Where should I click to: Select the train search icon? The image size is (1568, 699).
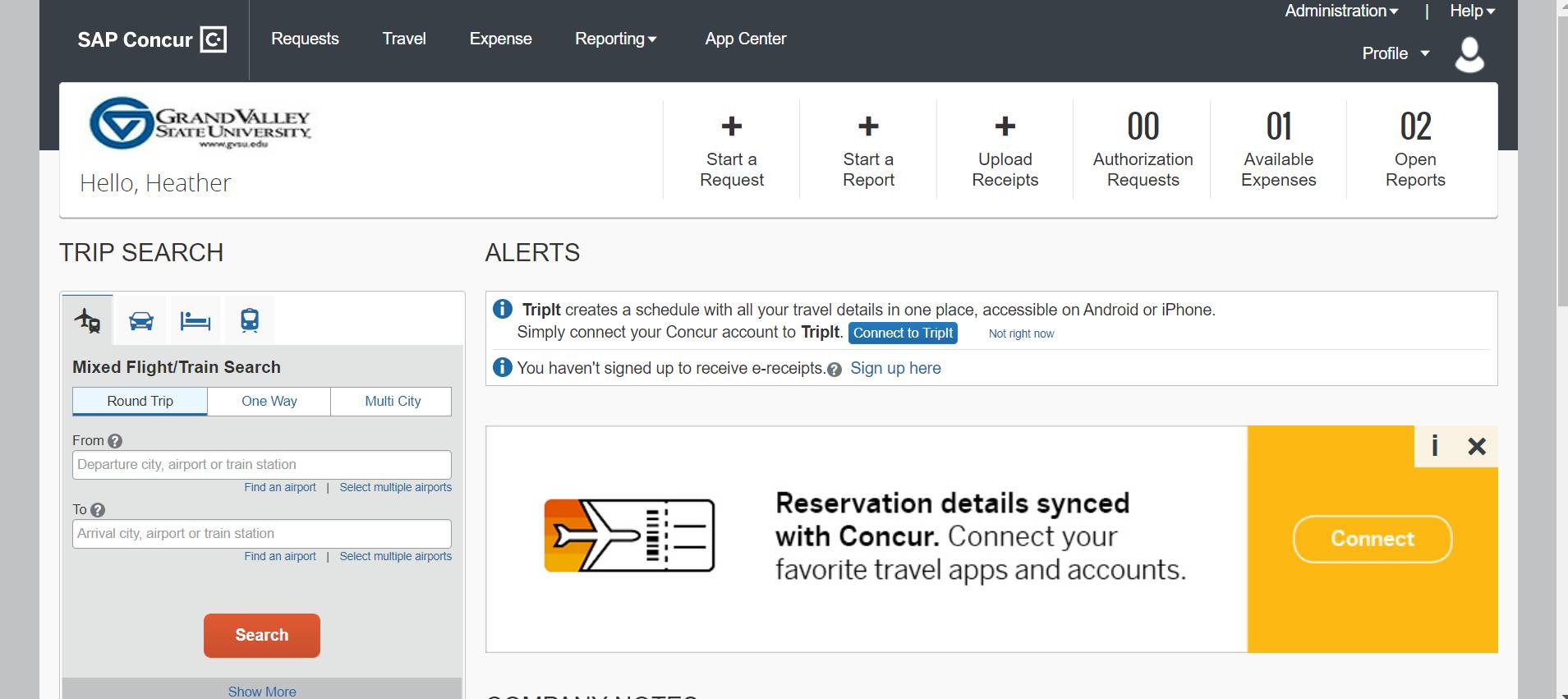pos(250,320)
